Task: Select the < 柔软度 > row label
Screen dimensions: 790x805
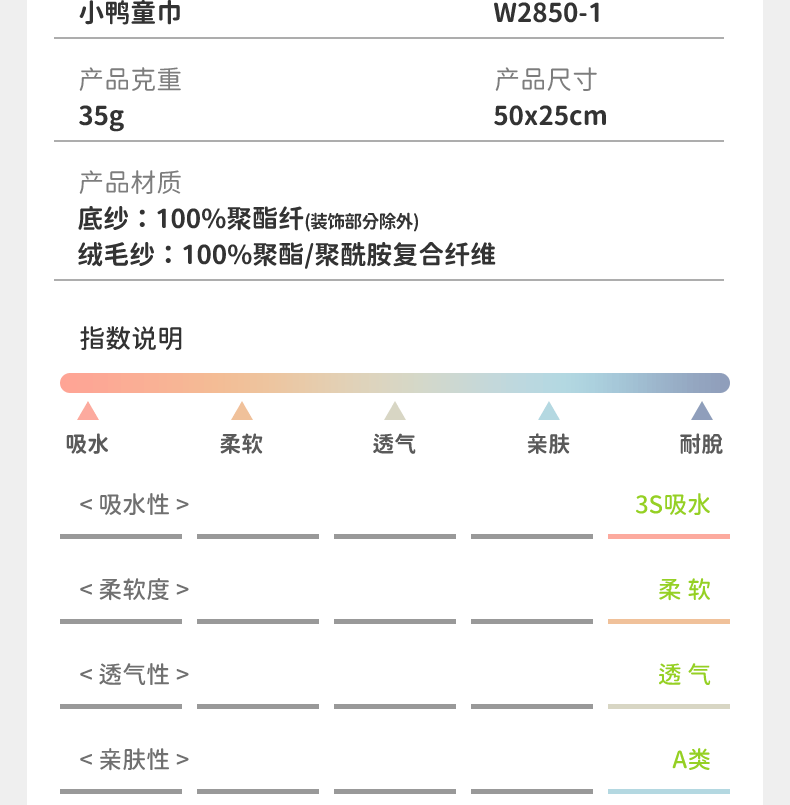Action: click(134, 589)
